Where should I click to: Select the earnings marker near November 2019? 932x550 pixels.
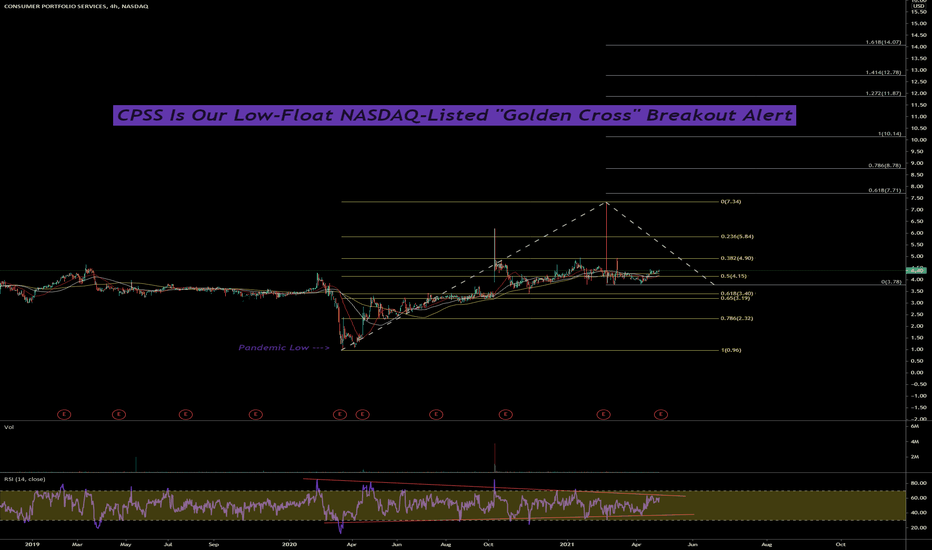(x=256, y=414)
